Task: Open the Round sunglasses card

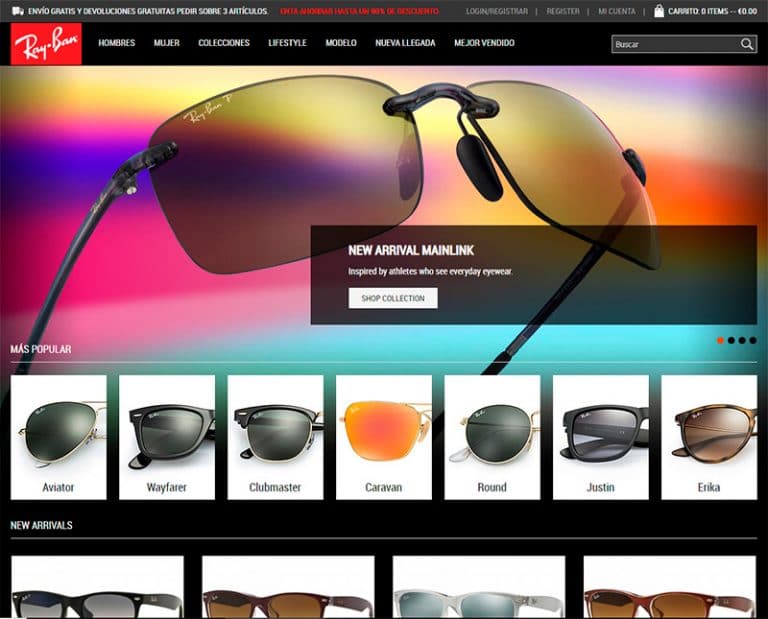Action: (492, 437)
